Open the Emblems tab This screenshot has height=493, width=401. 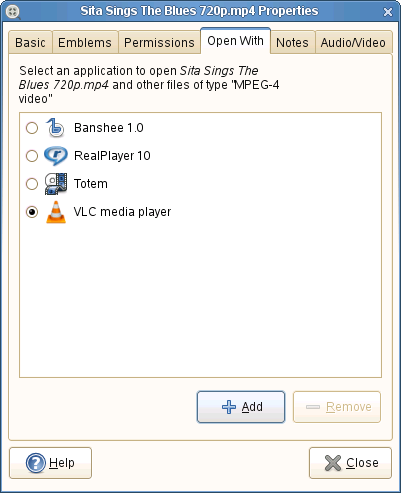[85, 42]
